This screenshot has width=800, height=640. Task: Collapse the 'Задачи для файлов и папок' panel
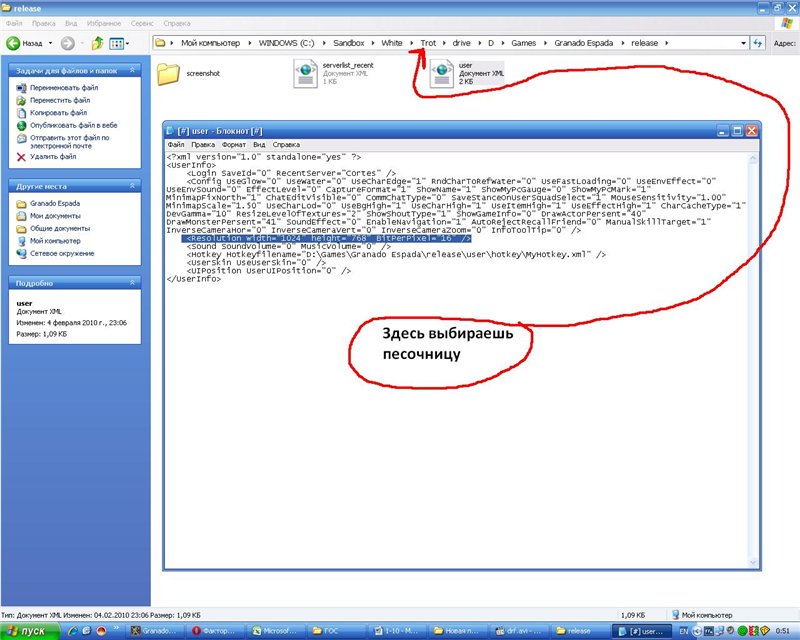[133, 70]
